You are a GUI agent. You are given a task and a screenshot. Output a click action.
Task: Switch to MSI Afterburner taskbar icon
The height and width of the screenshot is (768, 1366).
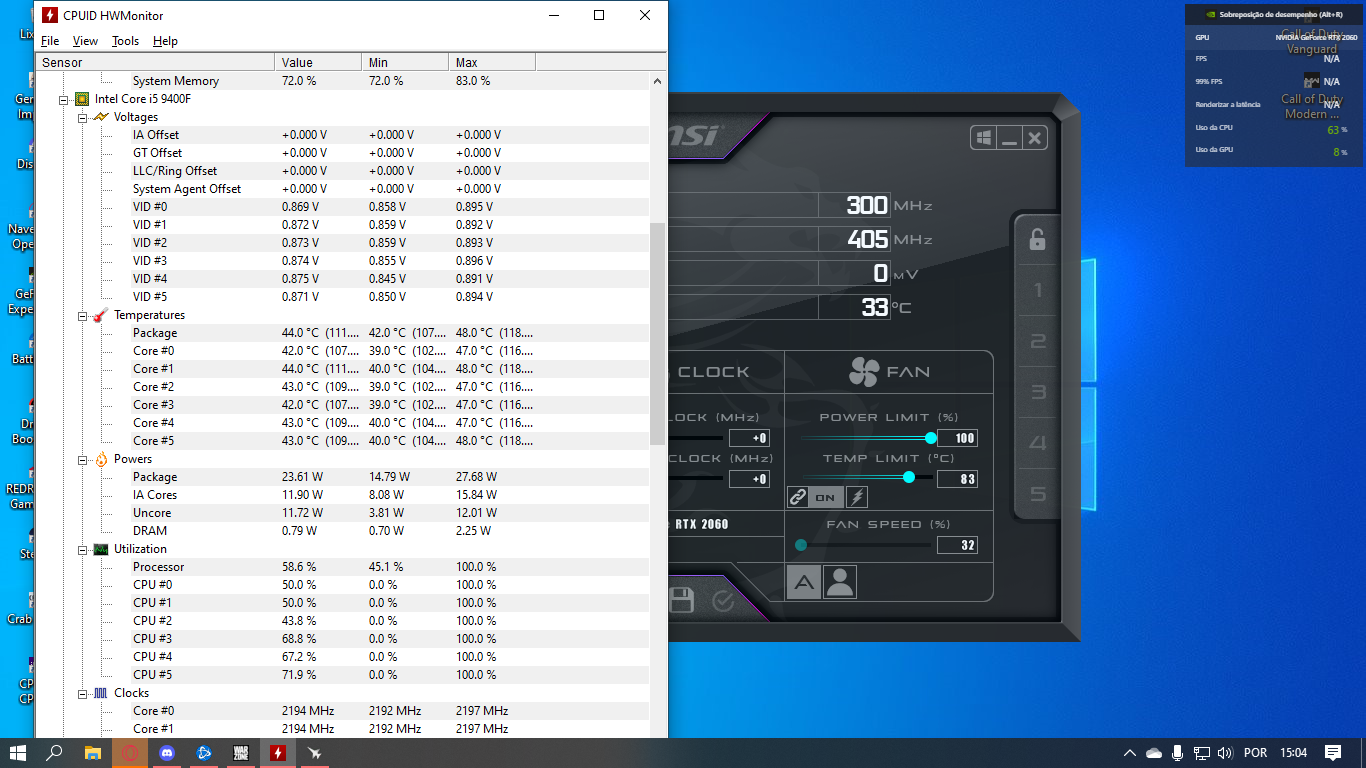coord(314,753)
